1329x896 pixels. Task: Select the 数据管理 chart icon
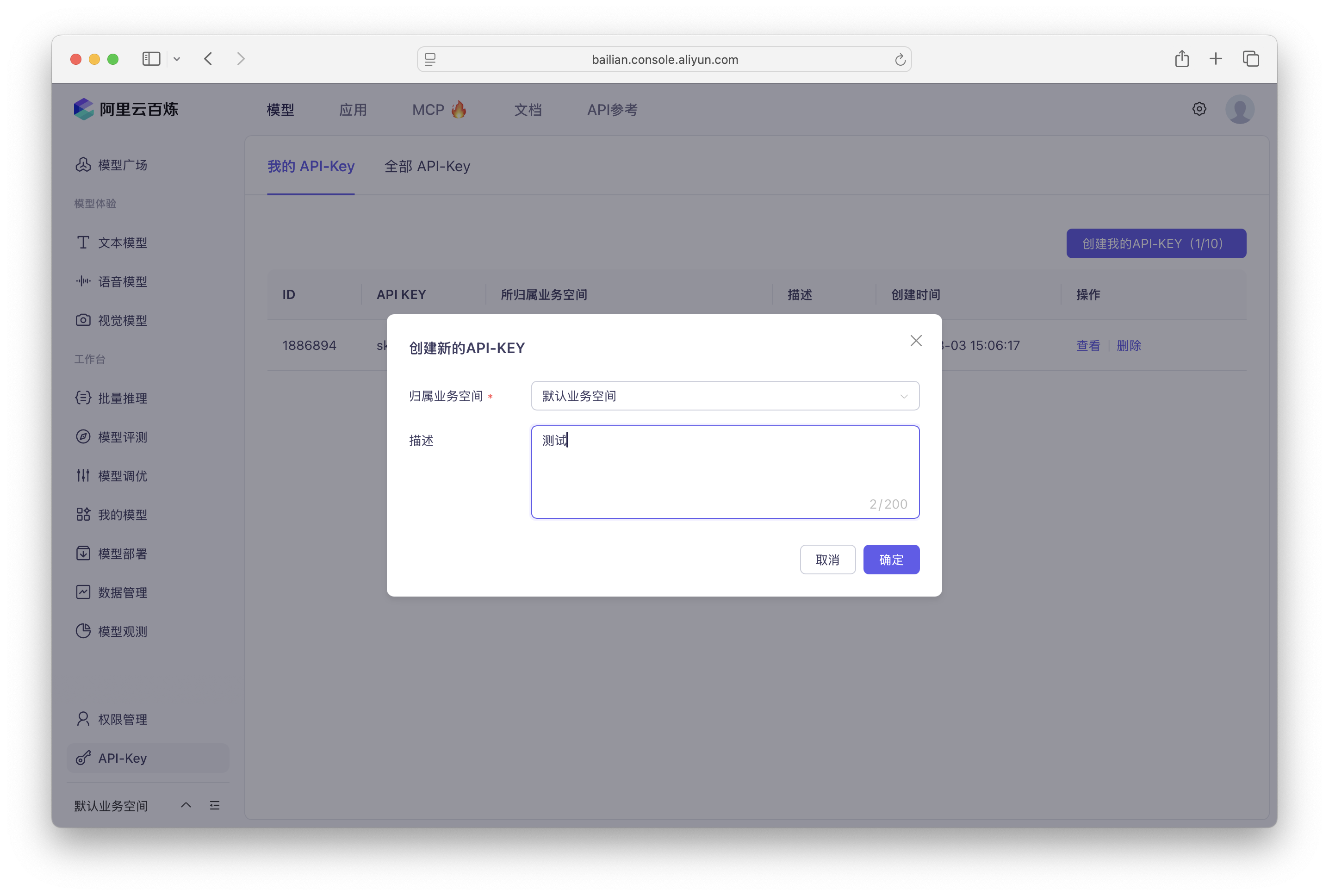(x=83, y=592)
